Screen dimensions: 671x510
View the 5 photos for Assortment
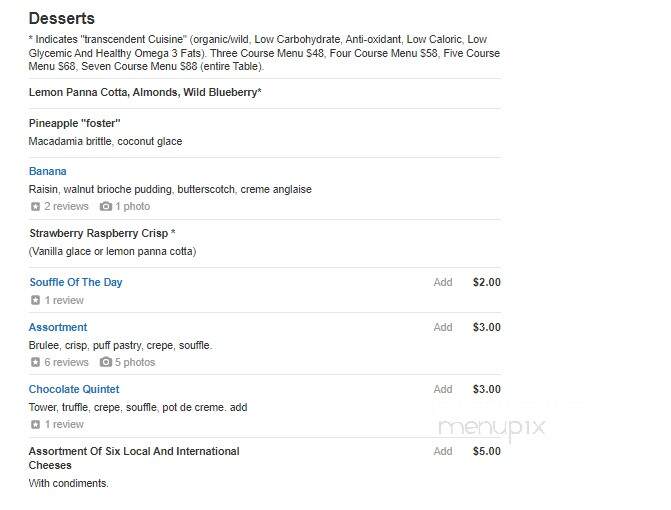[x=135, y=362]
